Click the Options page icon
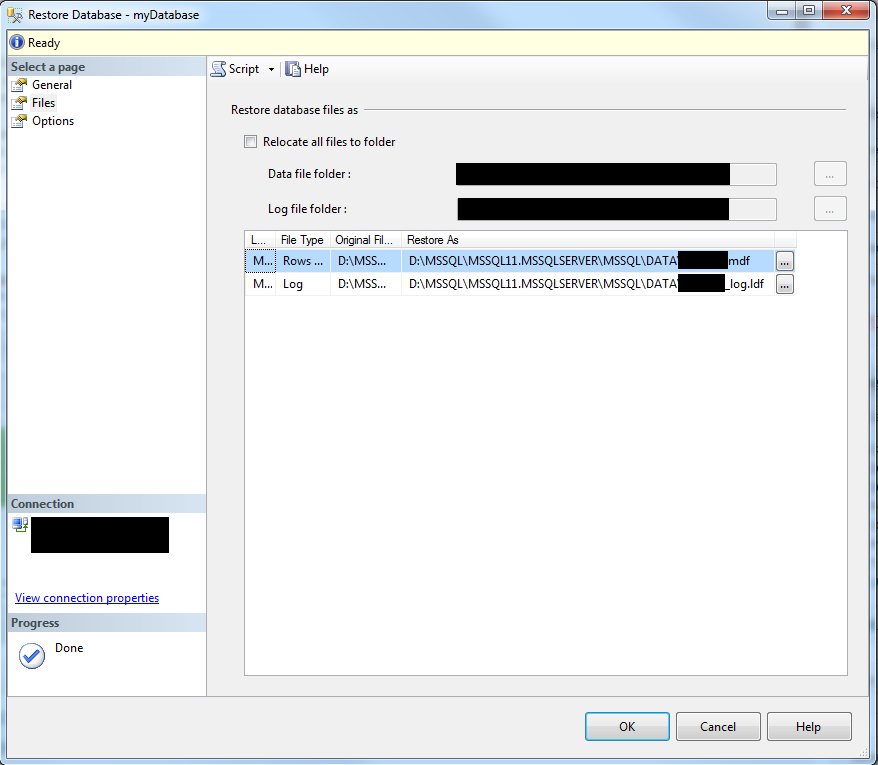Viewport: 878px width, 765px height. coord(19,121)
